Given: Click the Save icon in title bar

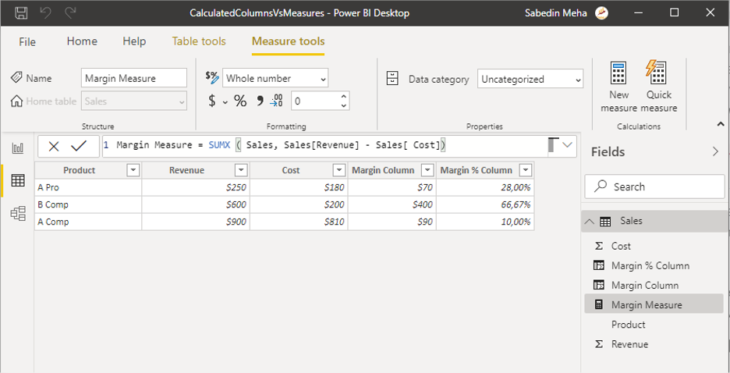Looking at the screenshot, I should 20,13.
